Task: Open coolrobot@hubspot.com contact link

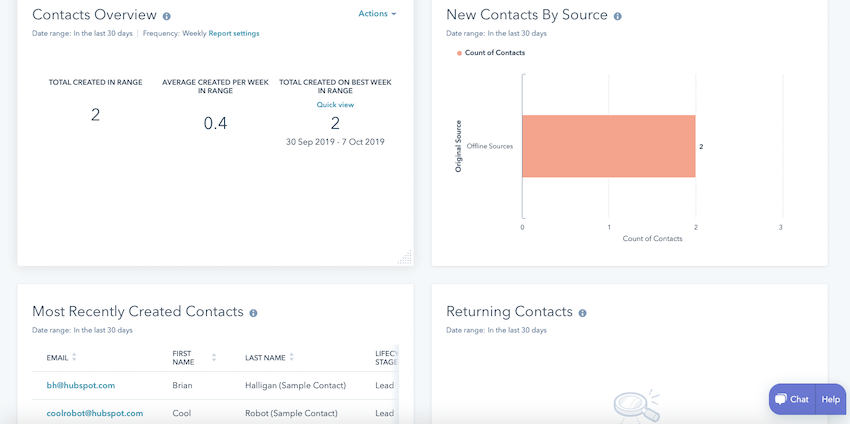Action: [95, 413]
